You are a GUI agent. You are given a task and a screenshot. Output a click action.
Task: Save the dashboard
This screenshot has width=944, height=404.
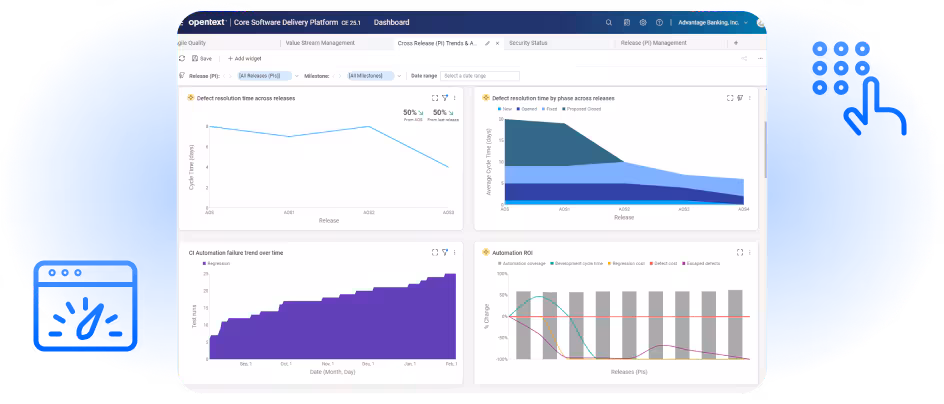point(202,58)
